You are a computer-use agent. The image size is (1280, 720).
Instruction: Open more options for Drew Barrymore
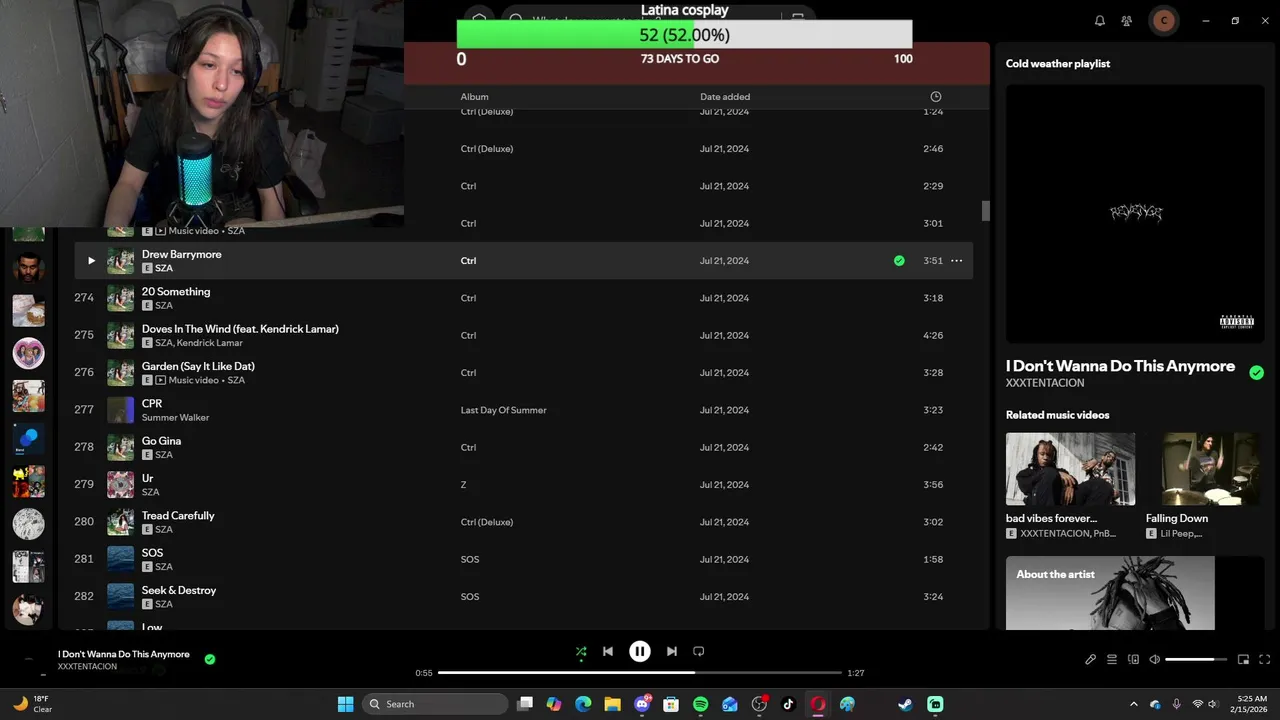(956, 261)
